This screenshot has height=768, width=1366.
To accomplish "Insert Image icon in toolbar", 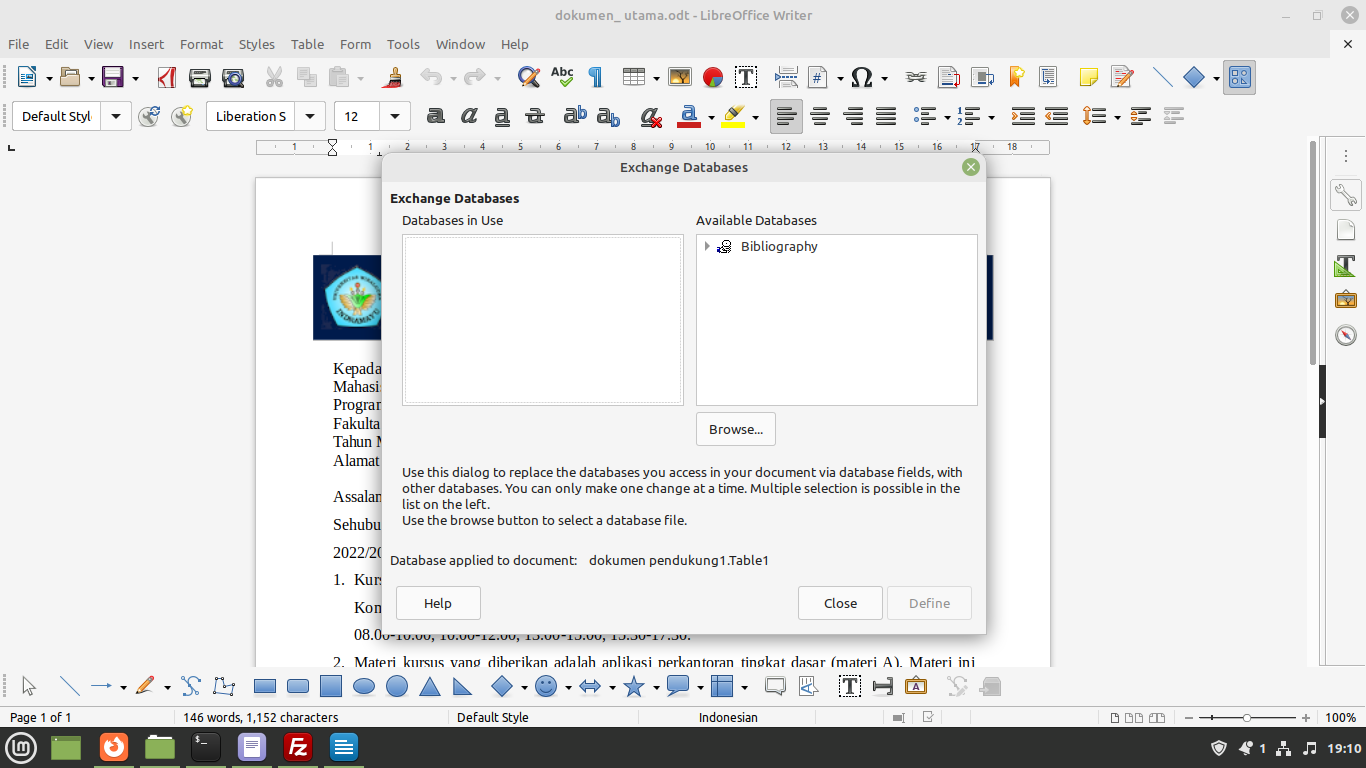I will tap(680, 77).
